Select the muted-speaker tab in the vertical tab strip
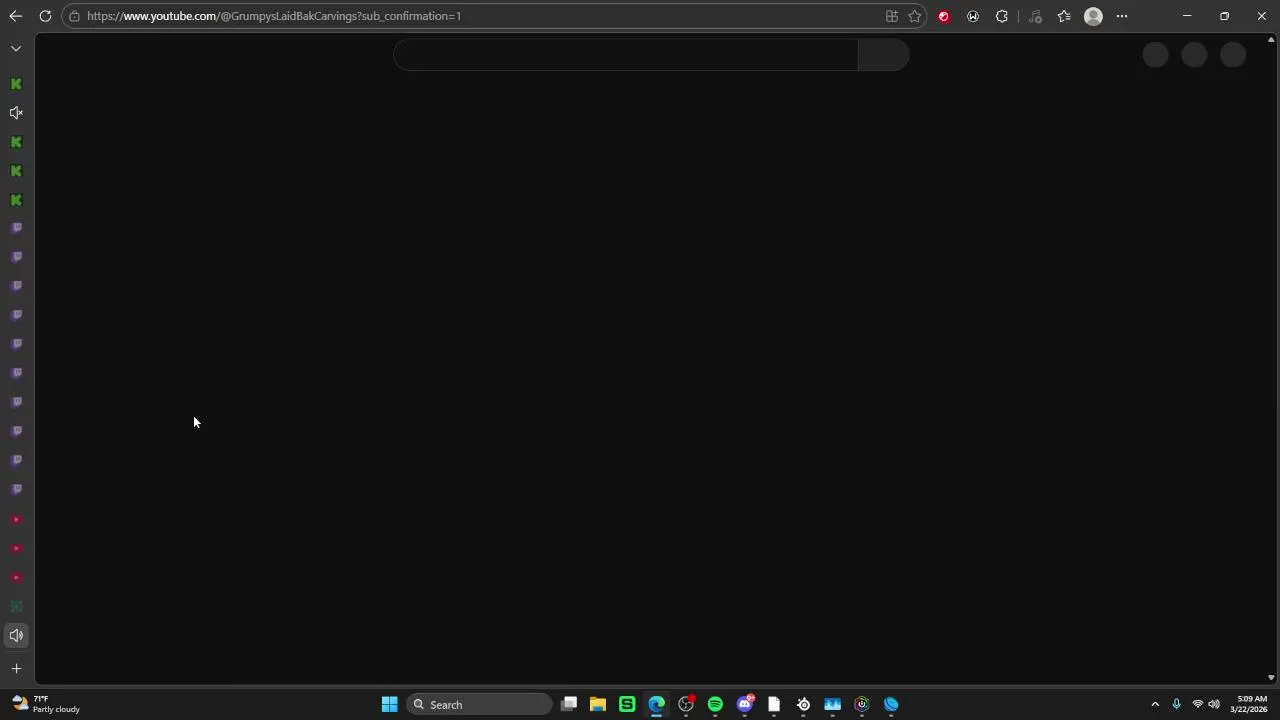Image resolution: width=1280 pixels, height=720 pixels. point(16,113)
